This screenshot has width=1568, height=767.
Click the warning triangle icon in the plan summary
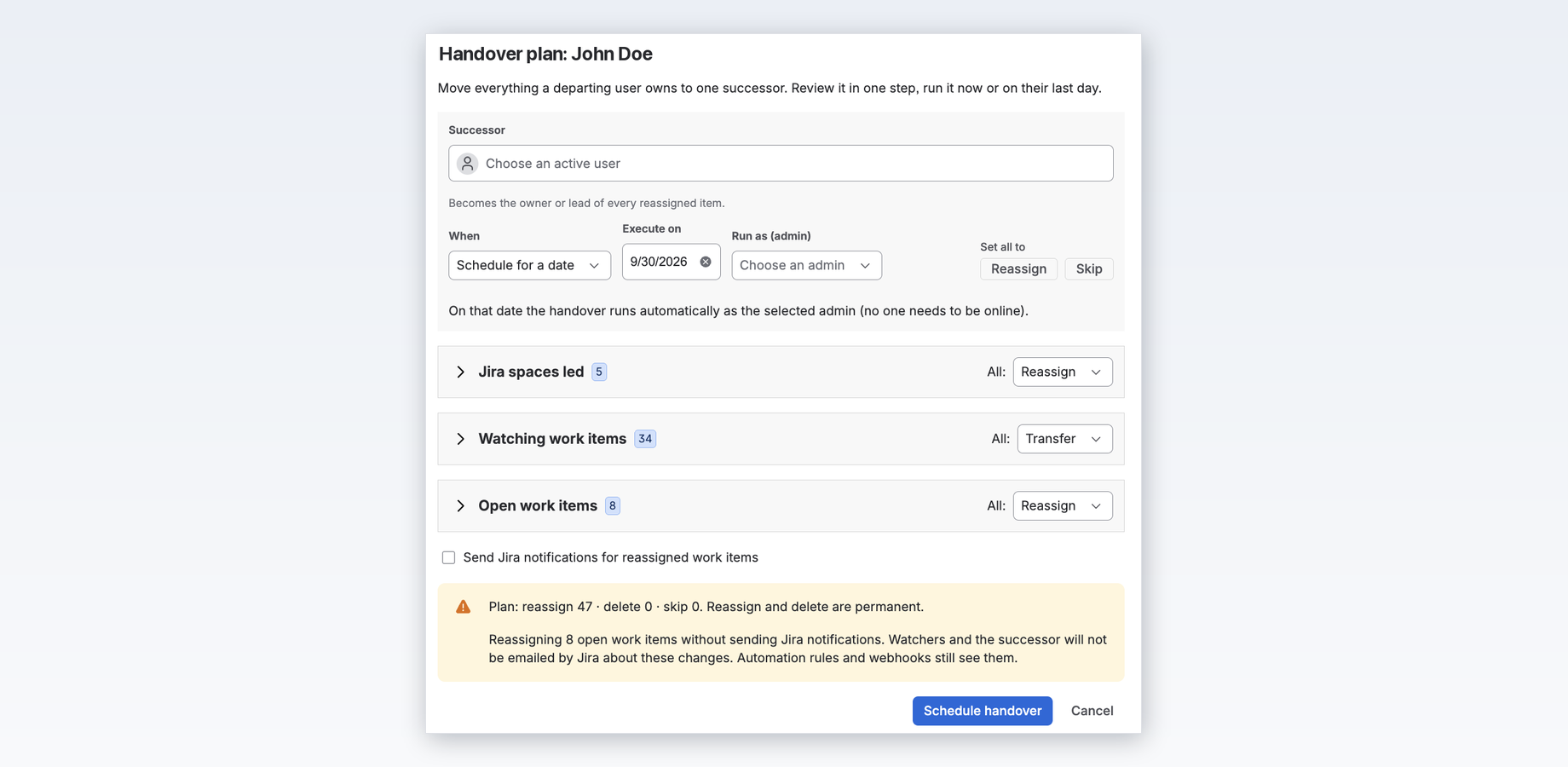pos(463,607)
